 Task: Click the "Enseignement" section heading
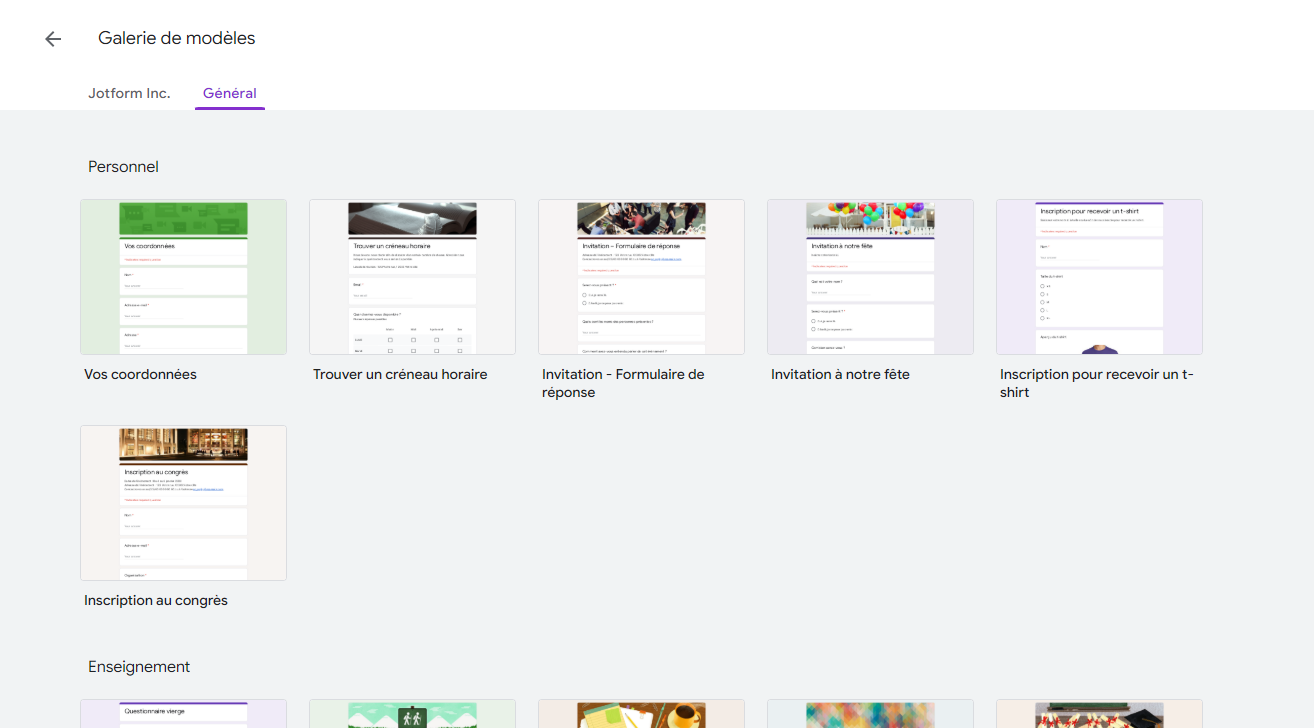coord(139,667)
